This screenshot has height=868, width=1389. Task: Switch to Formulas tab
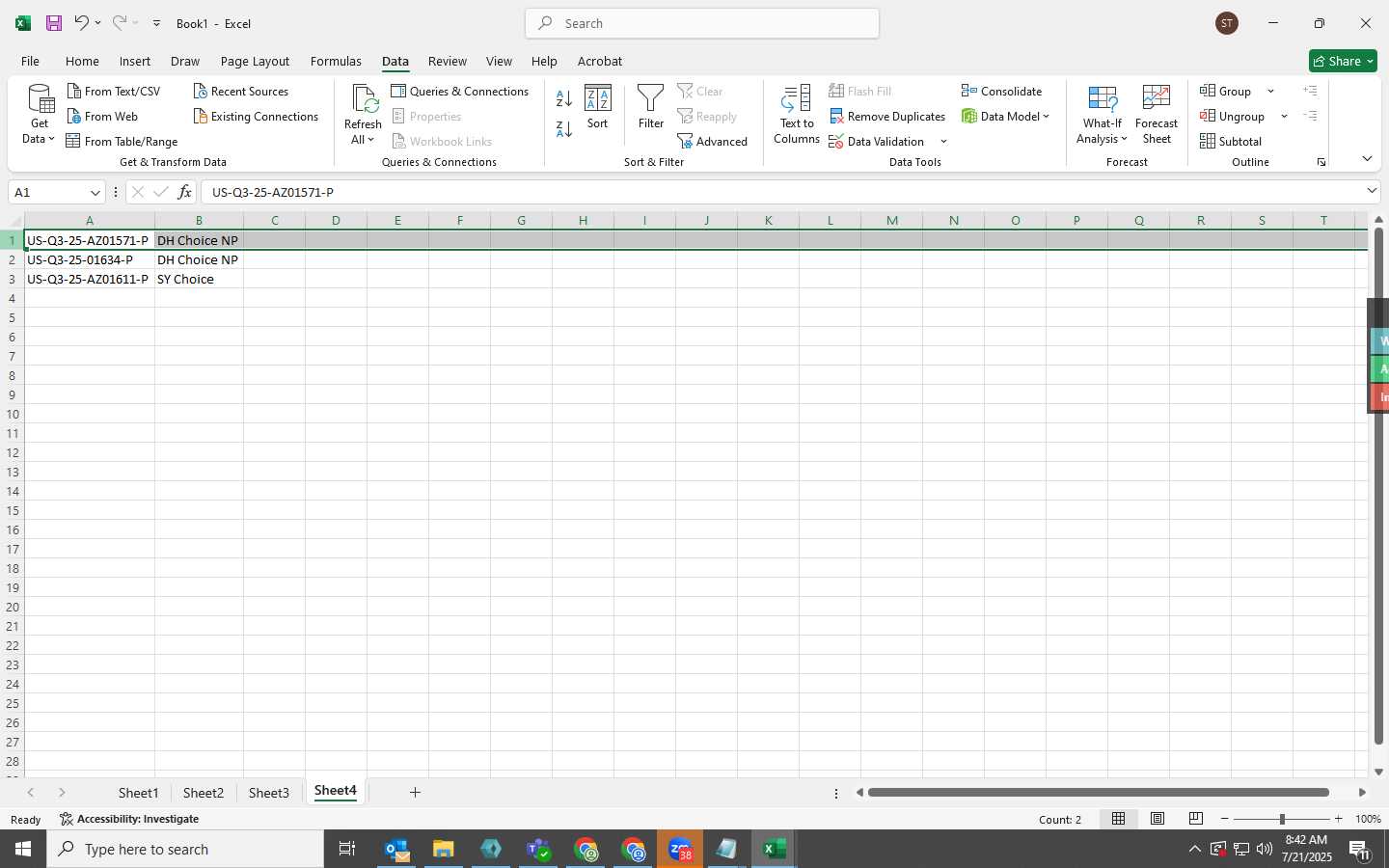click(x=336, y=61)
